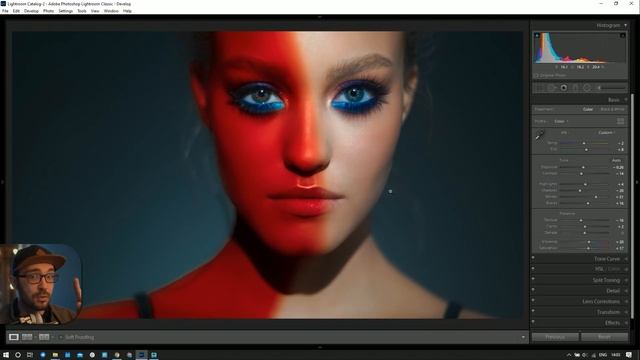Open Task View in the taskbar
The width and height of the screenshot is (640, 360).
[x=30, y=355]
